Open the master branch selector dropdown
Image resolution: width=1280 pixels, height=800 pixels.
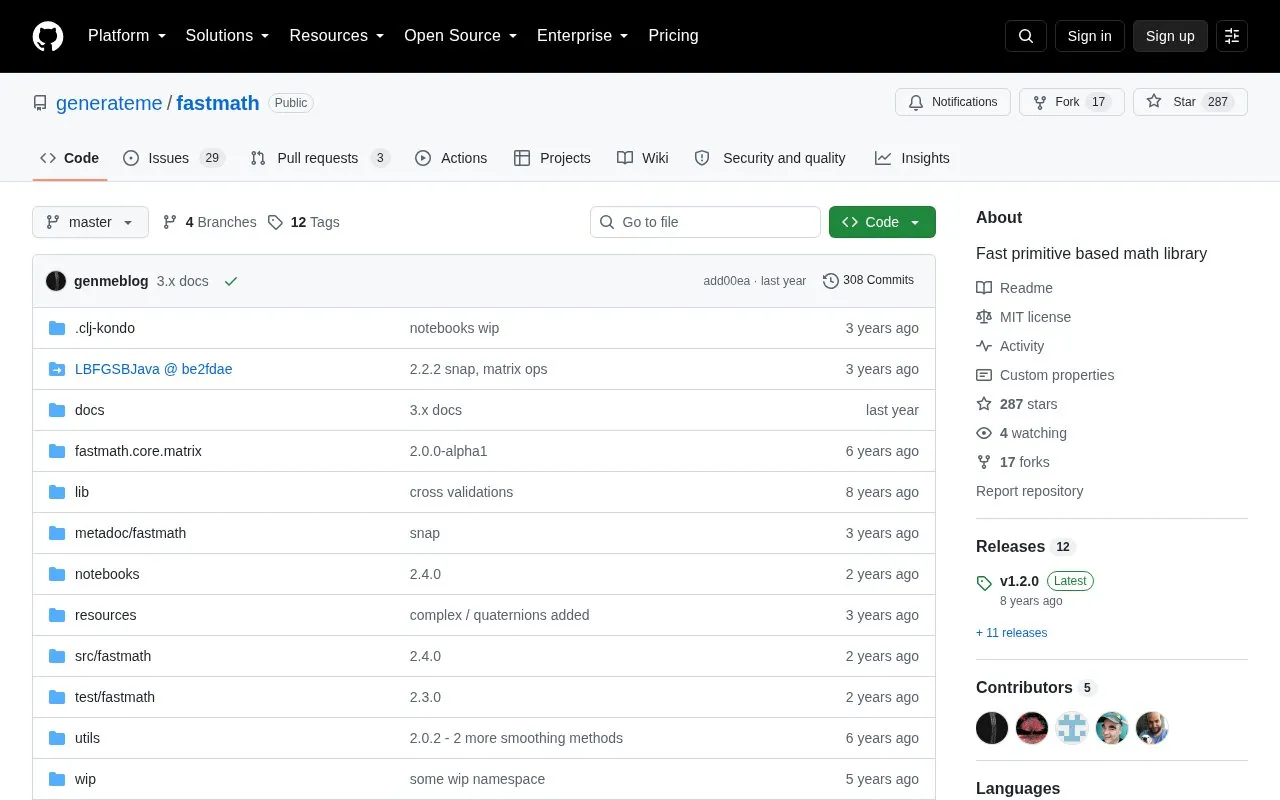coord(90,222)
